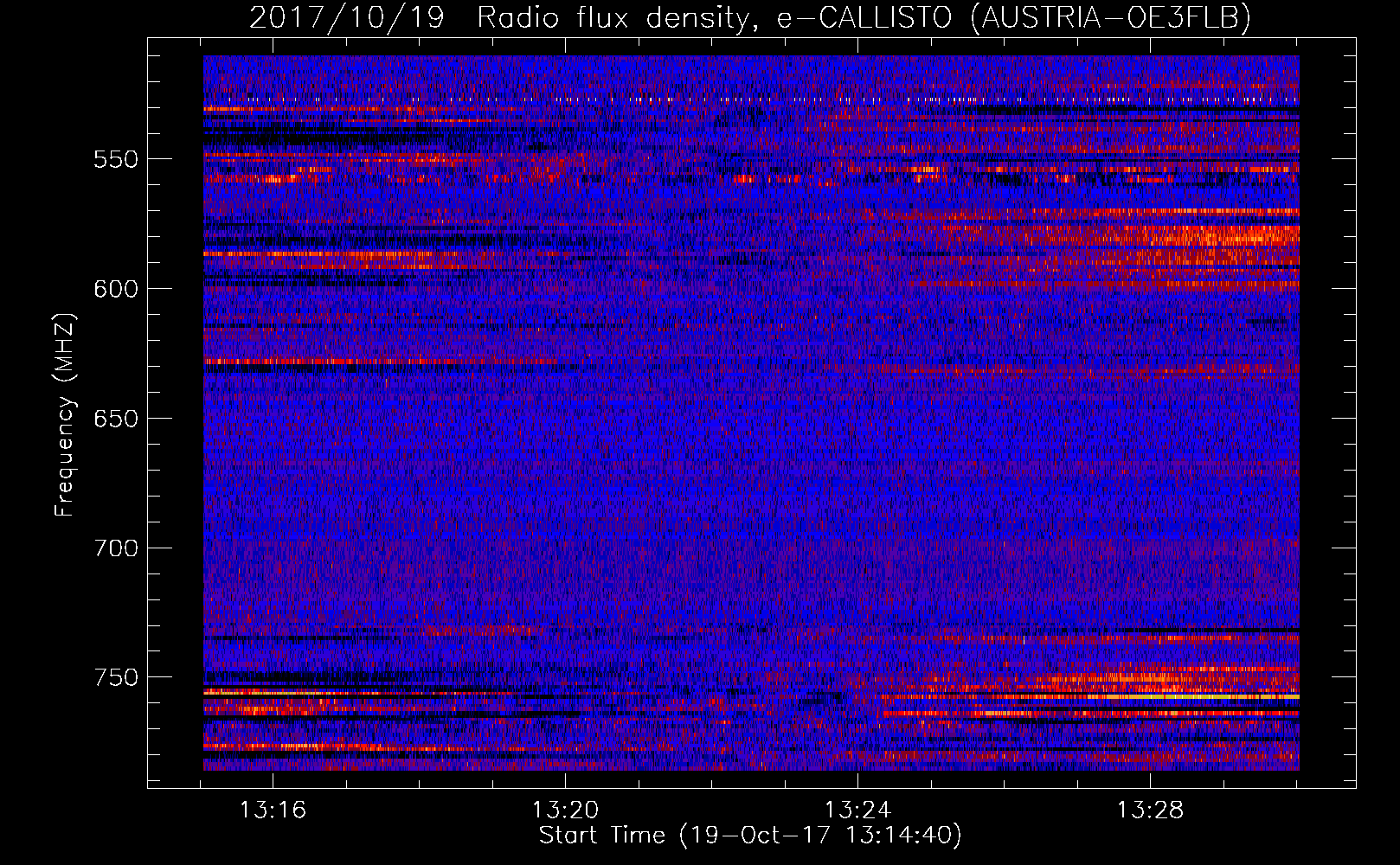The image size is (1400, 865).
Task: Click the 13:28 time tick label
Action: [x=1151, y=811]
